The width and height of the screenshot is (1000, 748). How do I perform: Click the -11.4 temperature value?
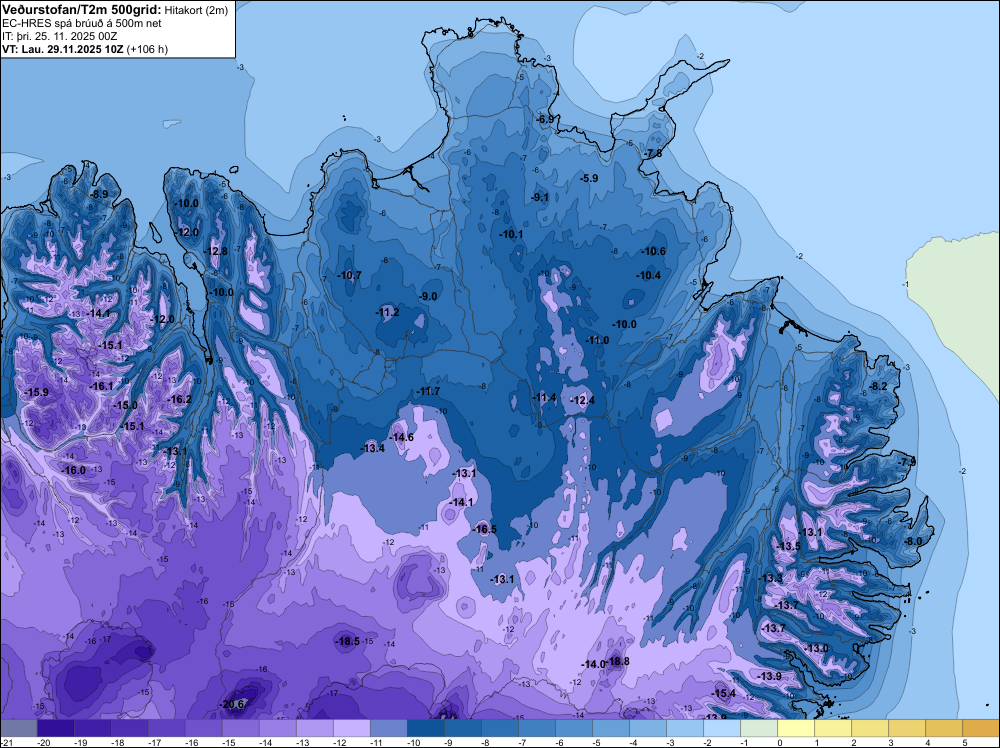[x=544, y=397]
